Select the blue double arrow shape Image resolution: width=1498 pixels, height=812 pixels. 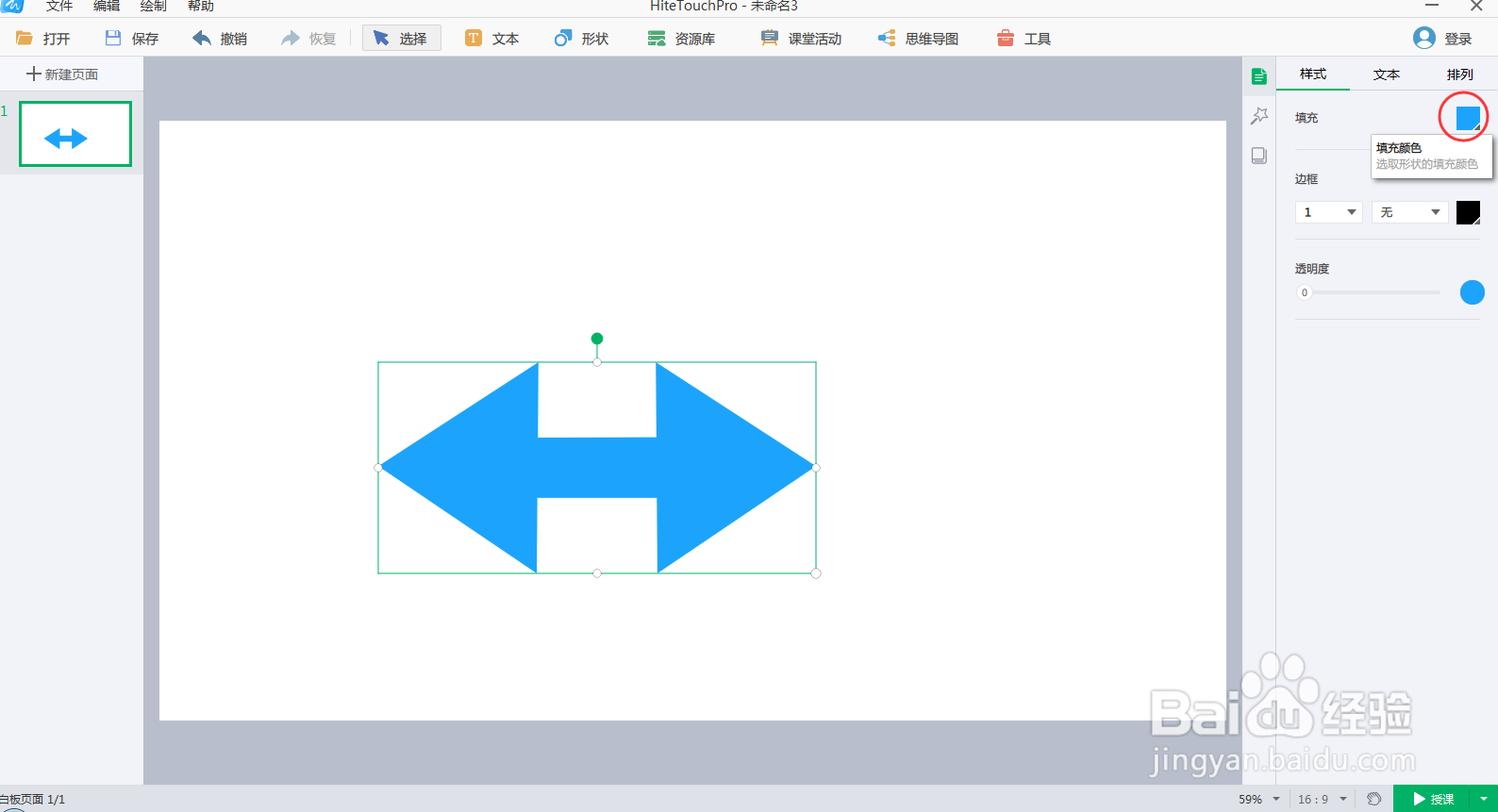(597, 468)
